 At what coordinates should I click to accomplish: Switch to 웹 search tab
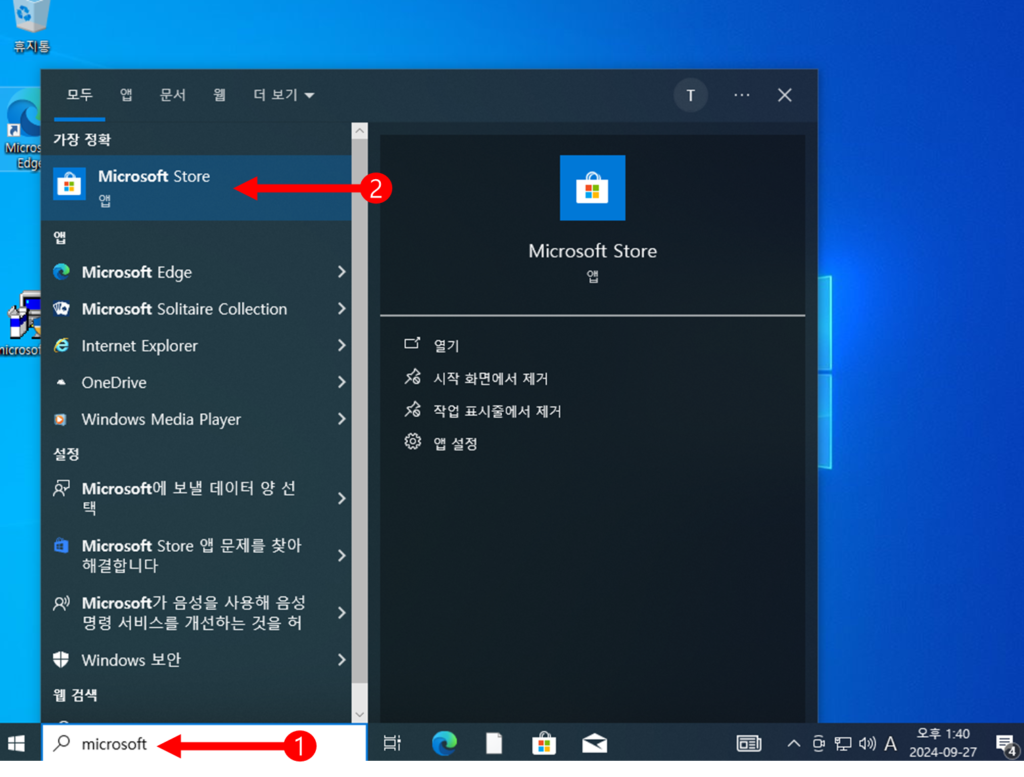[x=219, y=95]
